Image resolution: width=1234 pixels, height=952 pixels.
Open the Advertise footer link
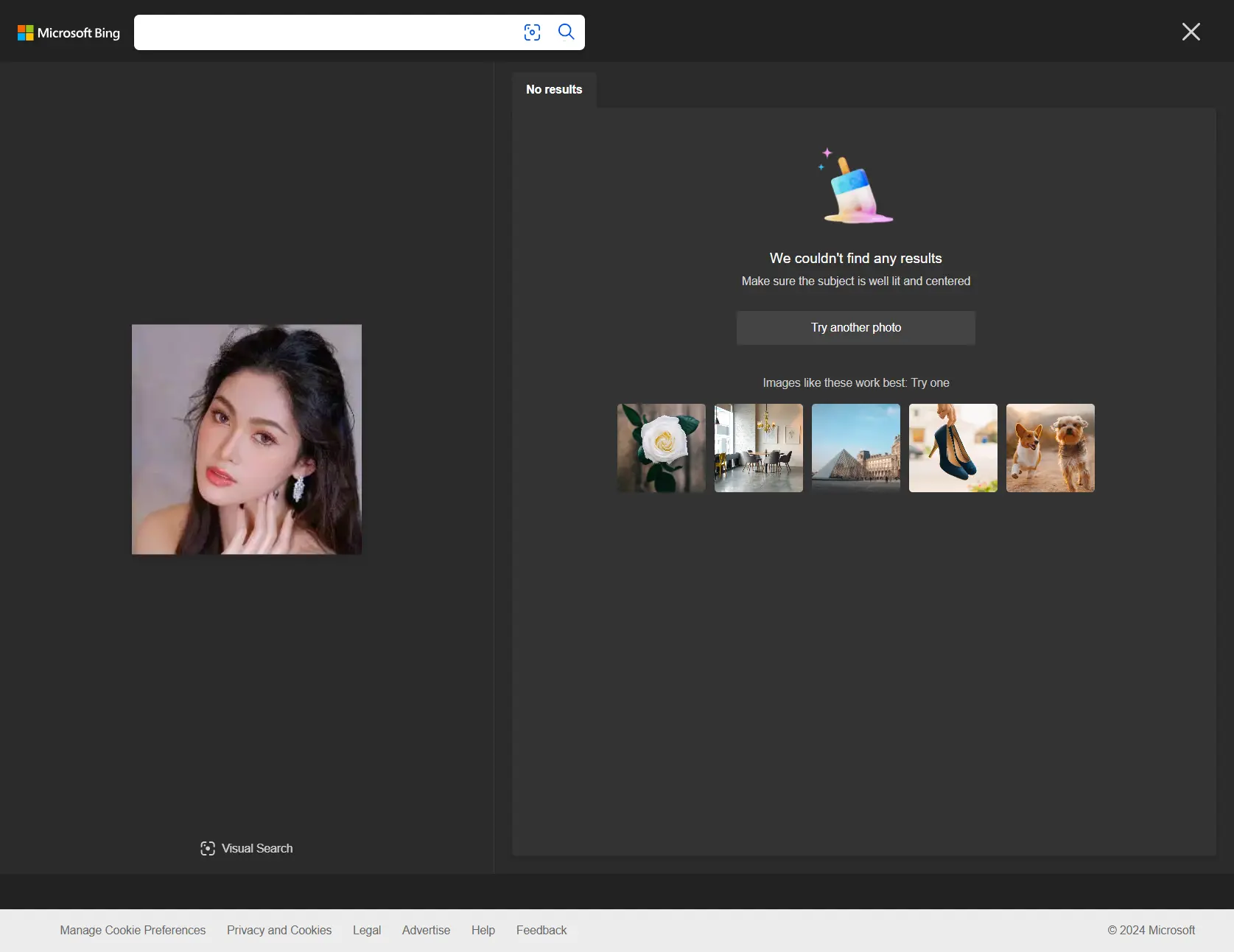[426, 930]
